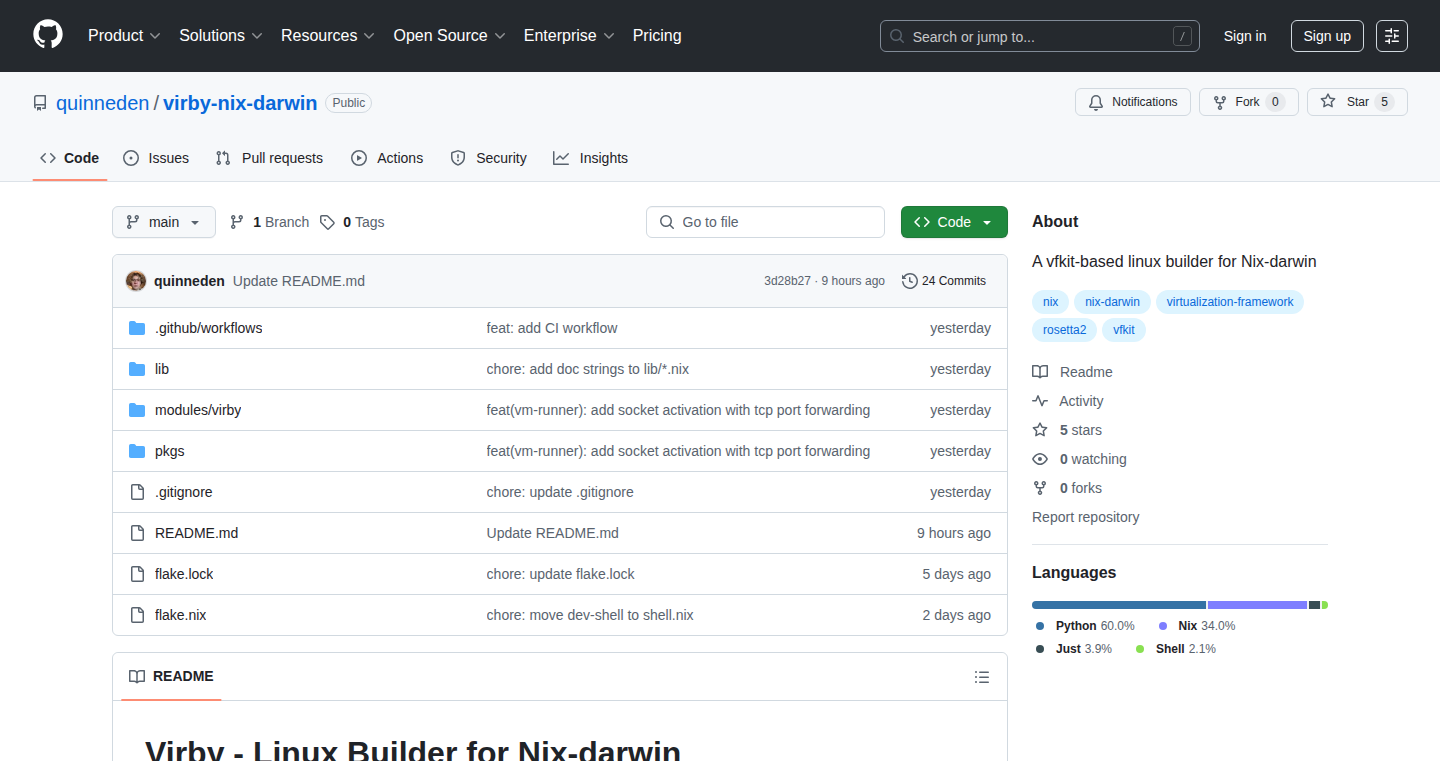1440x761 pixels.
Task: Expand the Resources menu
Action: tap(328, 35)
